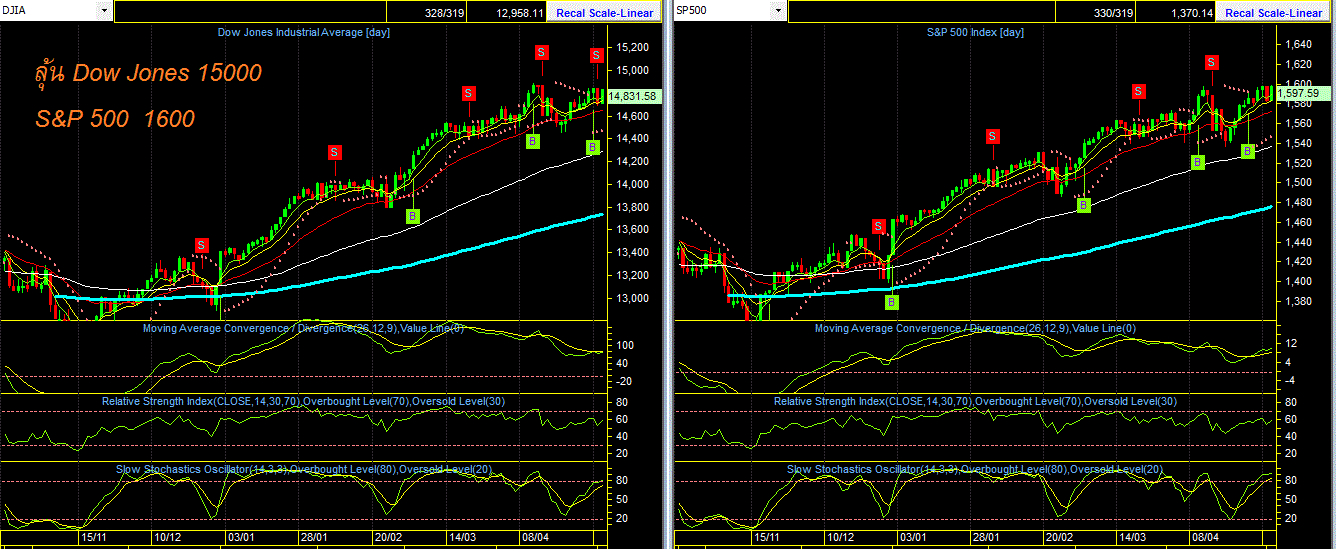
Task: Click the 1,370.14 value in SP500 header
Action: click(1192, 13)
